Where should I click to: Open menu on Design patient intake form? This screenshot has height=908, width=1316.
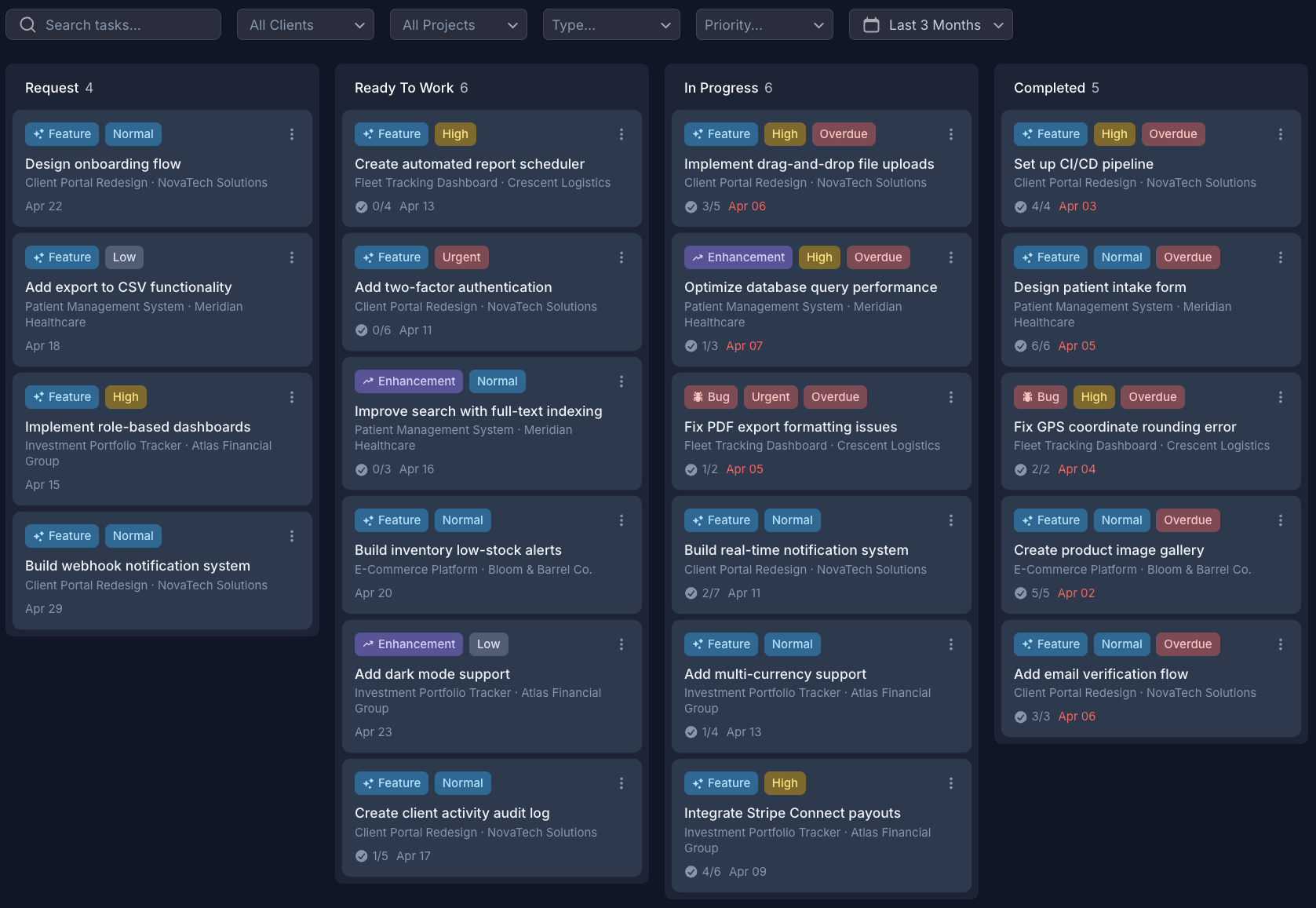1281,257
